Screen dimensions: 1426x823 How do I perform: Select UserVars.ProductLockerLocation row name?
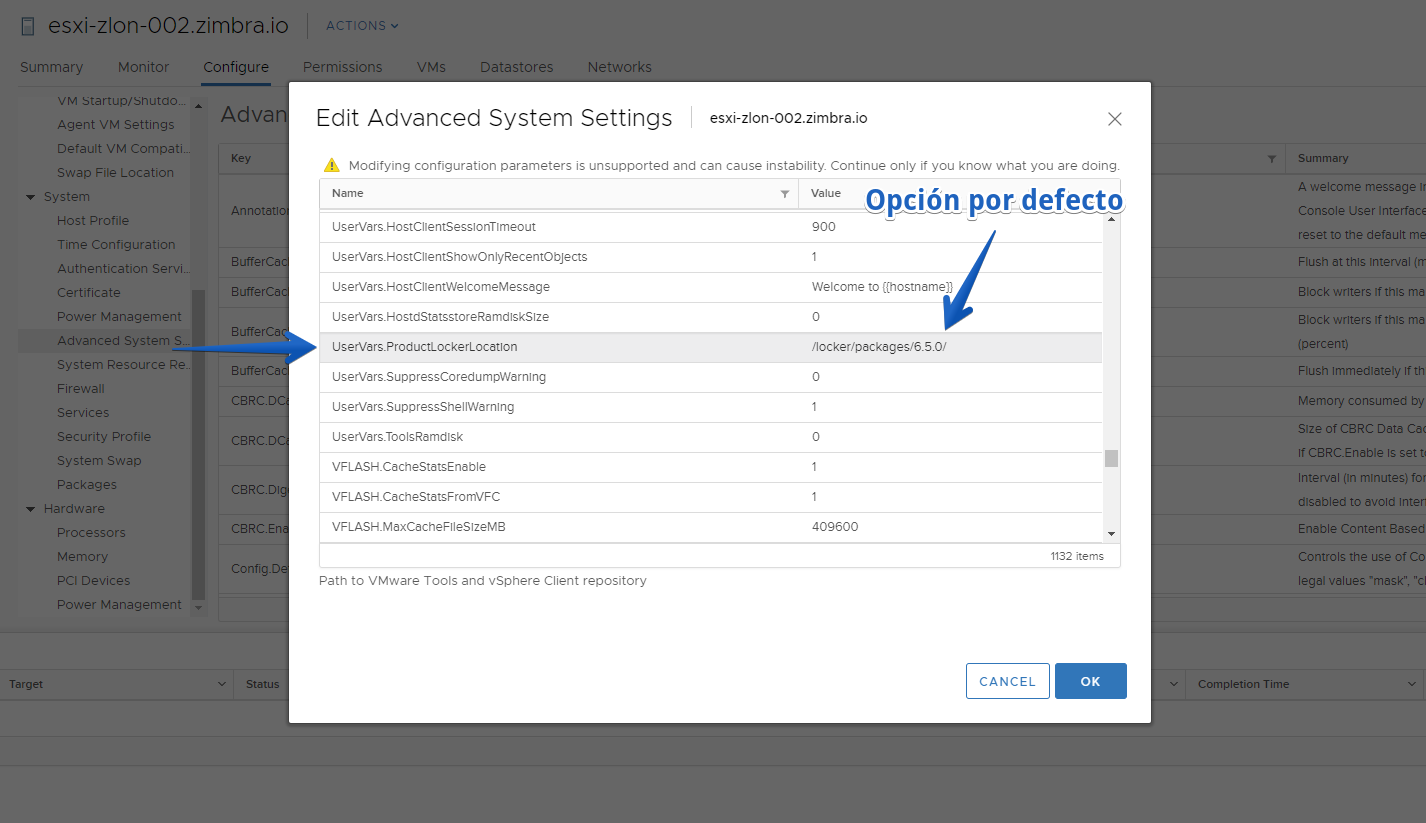pos(425,347)
